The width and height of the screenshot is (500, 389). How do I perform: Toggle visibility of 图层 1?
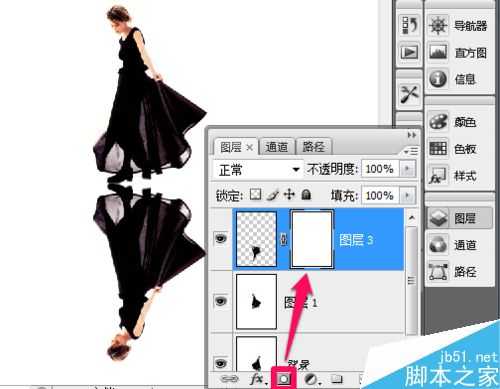click(221, 301)
